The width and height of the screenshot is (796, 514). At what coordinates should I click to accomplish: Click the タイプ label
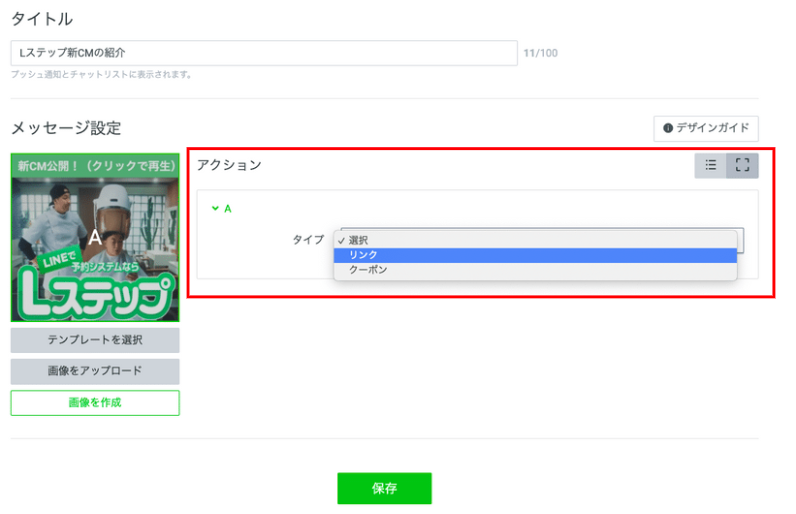308,239
